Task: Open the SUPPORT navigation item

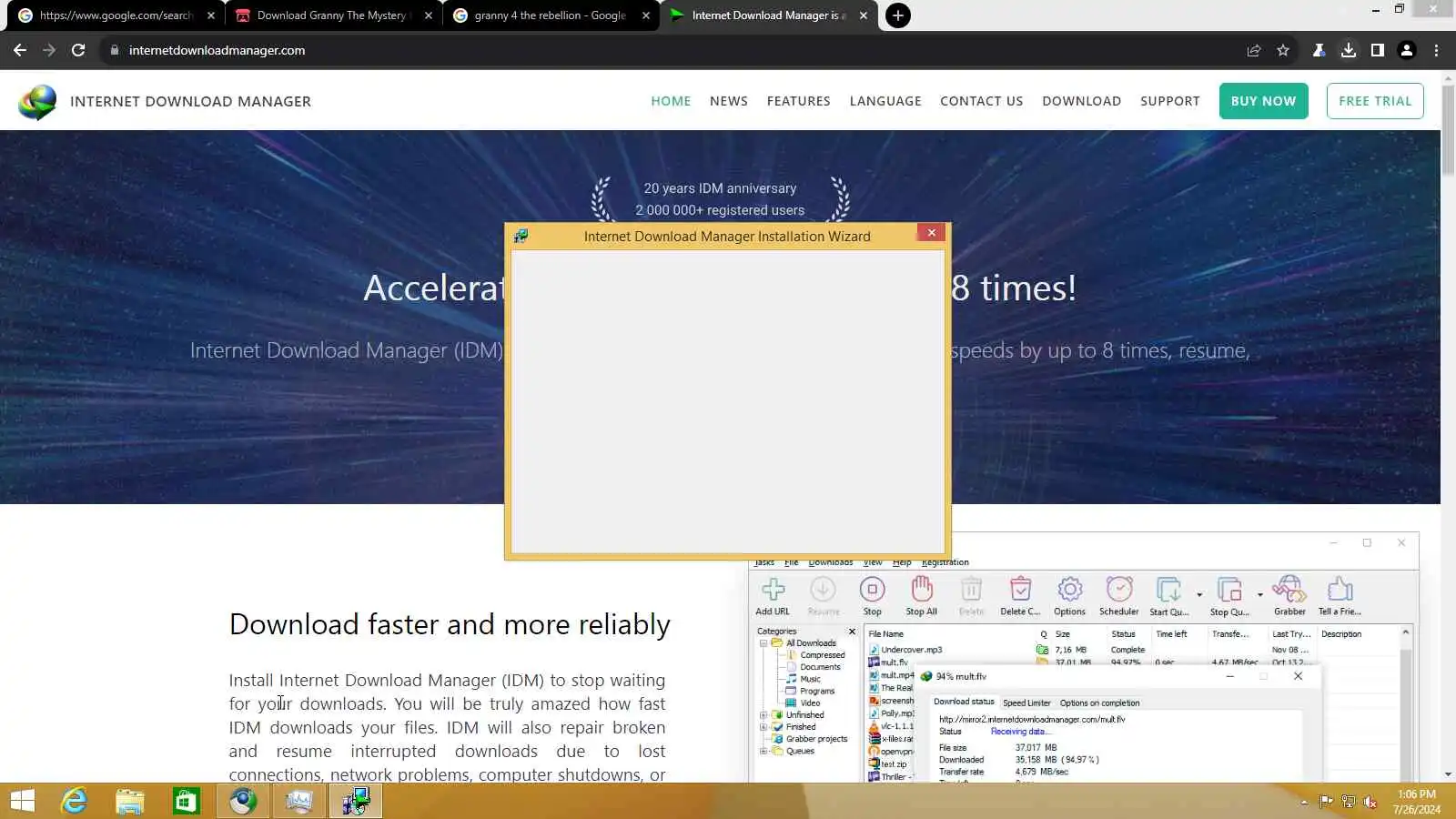Action: click(x=1170, y=101)
